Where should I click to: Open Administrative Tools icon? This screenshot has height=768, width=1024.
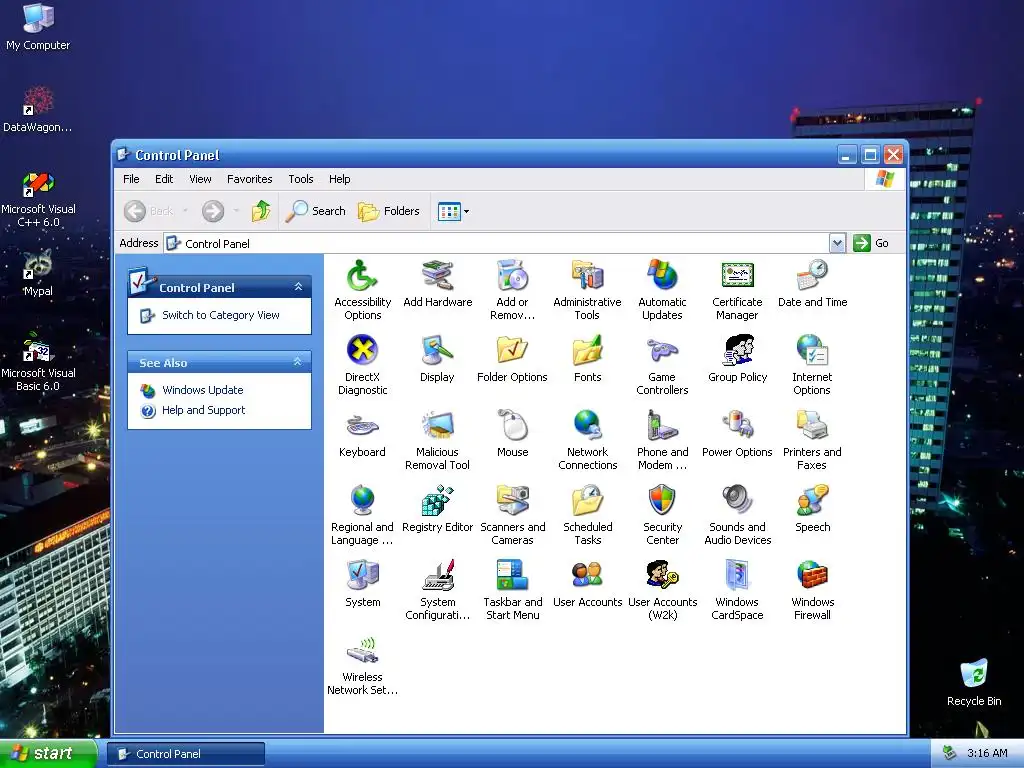tap(587, 289)
